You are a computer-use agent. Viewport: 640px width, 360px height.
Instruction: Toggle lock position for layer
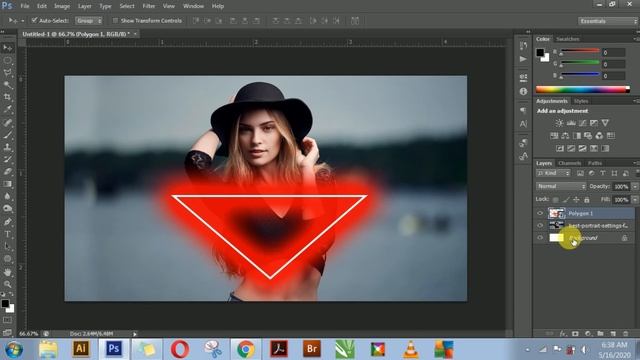[x=576, y=200]
